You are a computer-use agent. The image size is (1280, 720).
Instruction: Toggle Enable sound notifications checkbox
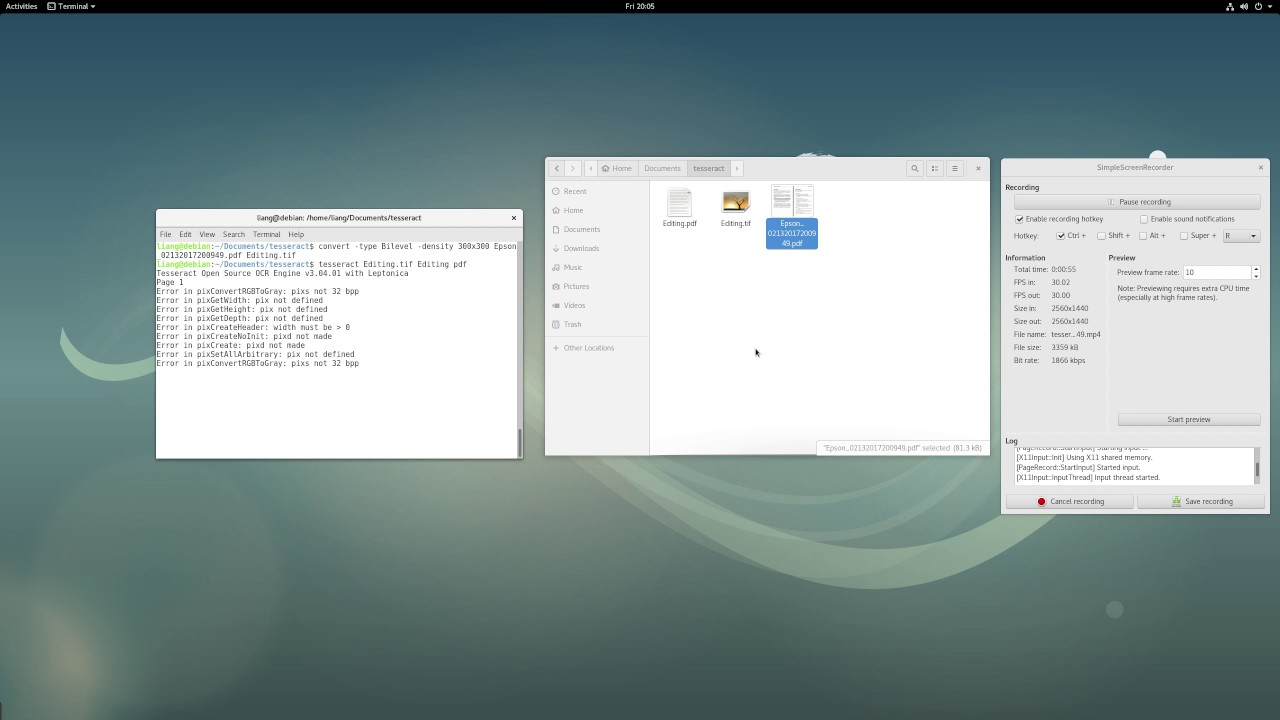[x=1144, y=219]
